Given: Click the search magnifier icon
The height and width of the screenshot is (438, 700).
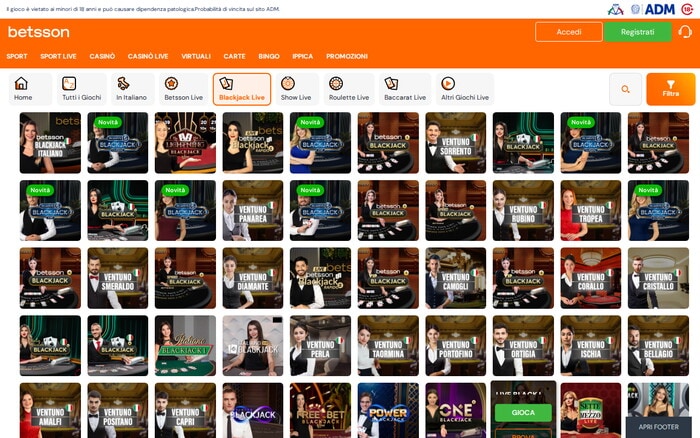Looking at the screenshot, I should coord(625,90).
